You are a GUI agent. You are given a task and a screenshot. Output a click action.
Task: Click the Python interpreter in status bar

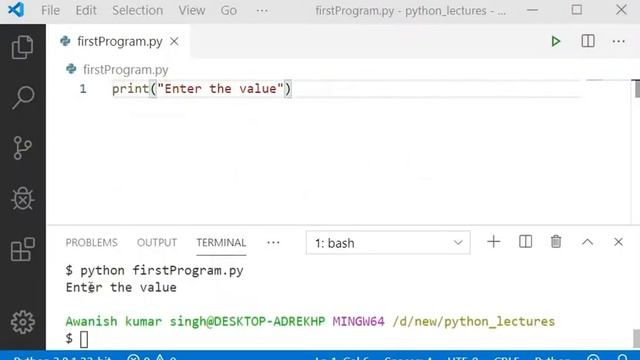62,358
